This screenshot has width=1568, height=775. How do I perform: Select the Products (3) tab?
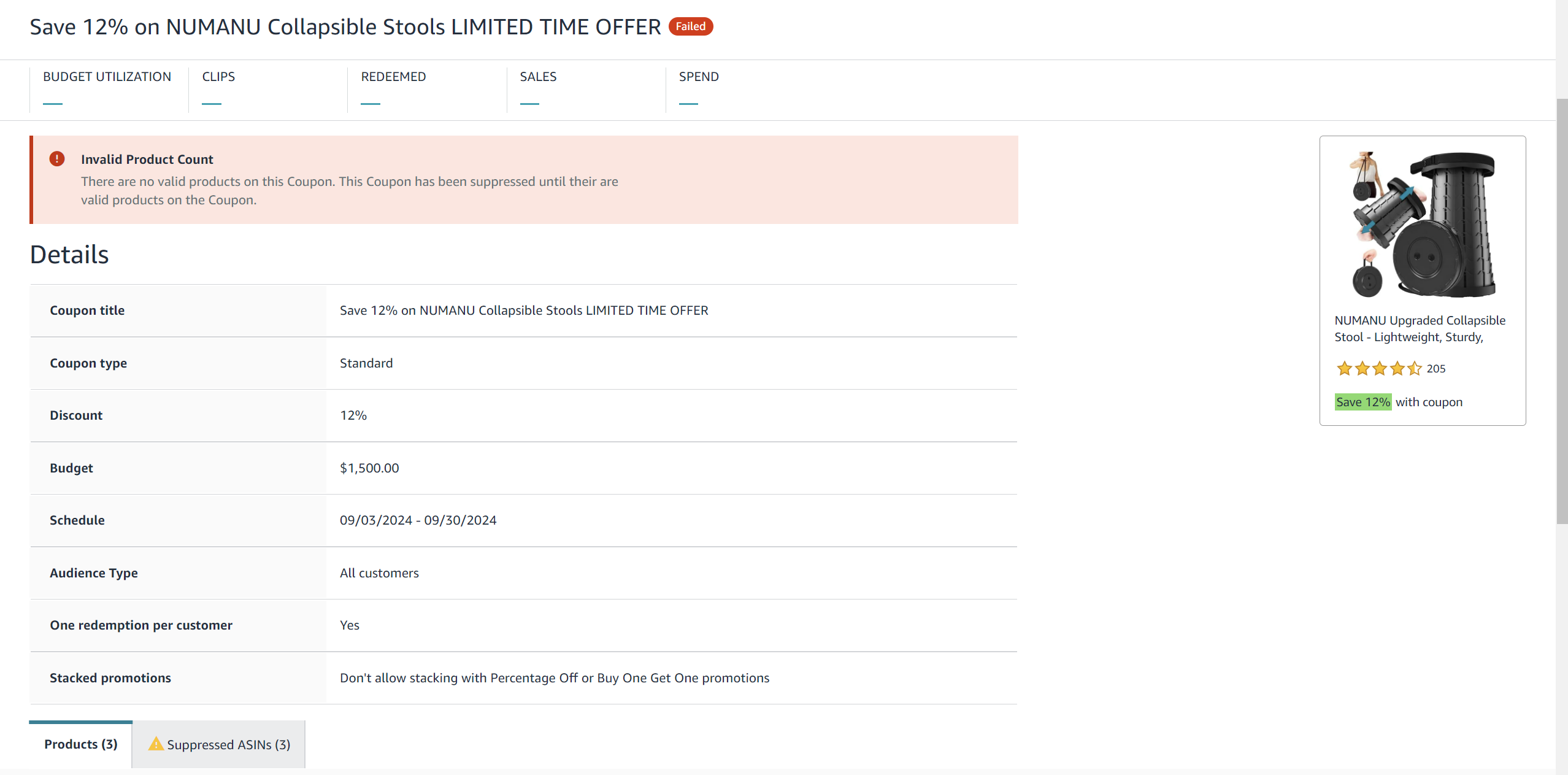point(80,744)
